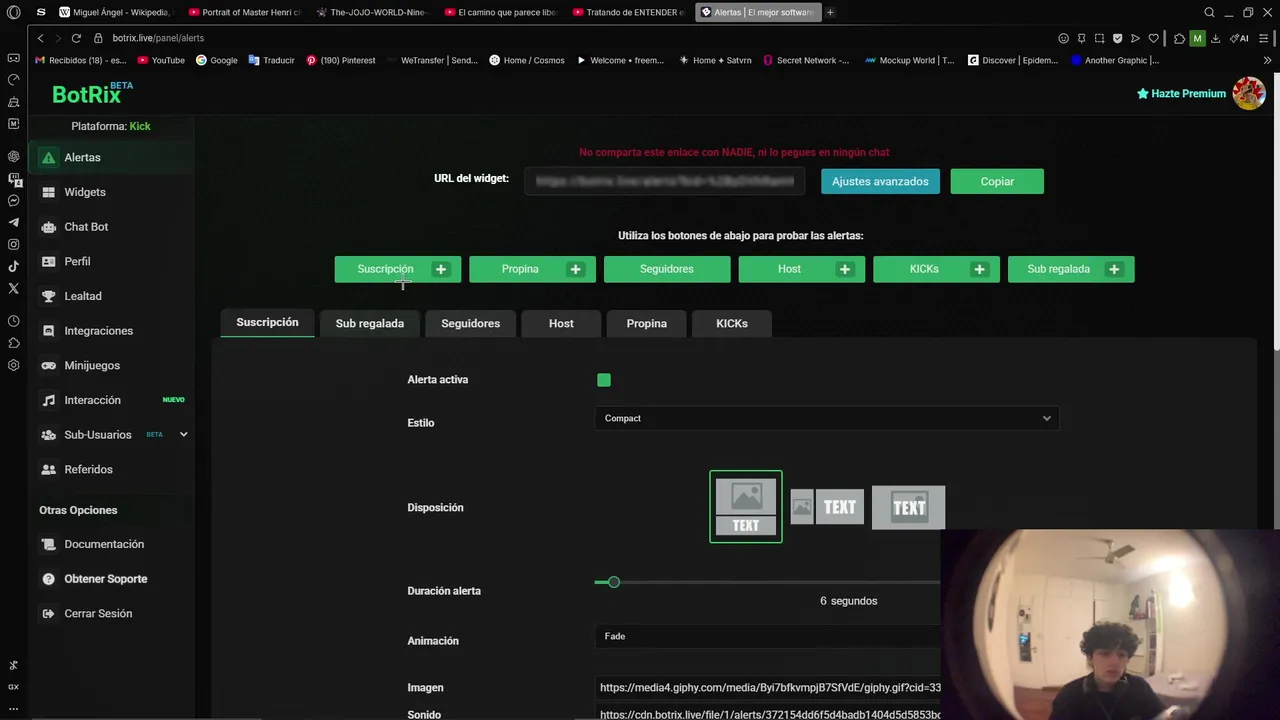Switch to the Suscripción tab

tap(267, 322)
